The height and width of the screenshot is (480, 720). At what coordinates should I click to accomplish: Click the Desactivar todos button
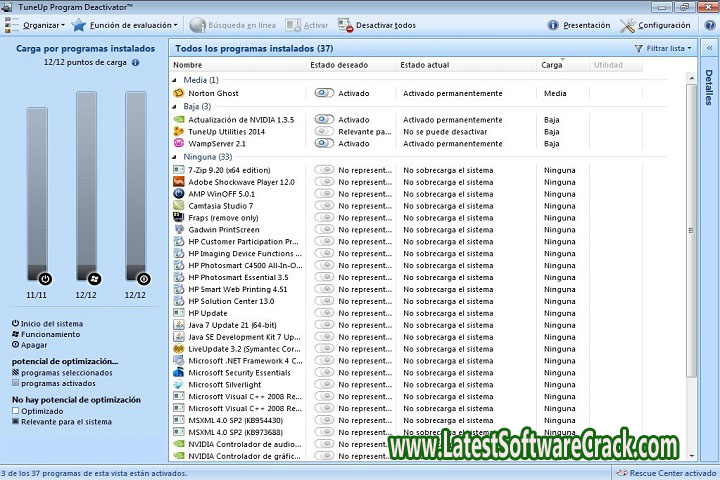coord(377,25)
